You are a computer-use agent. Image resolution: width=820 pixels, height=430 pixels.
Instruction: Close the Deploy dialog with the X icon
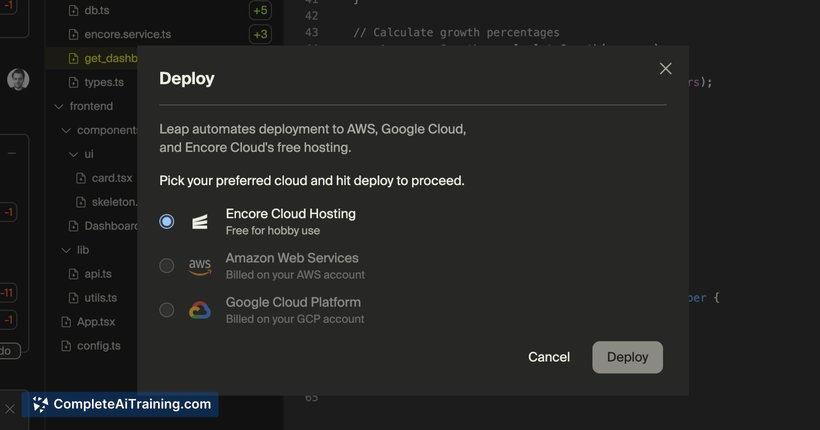point(665,69)
